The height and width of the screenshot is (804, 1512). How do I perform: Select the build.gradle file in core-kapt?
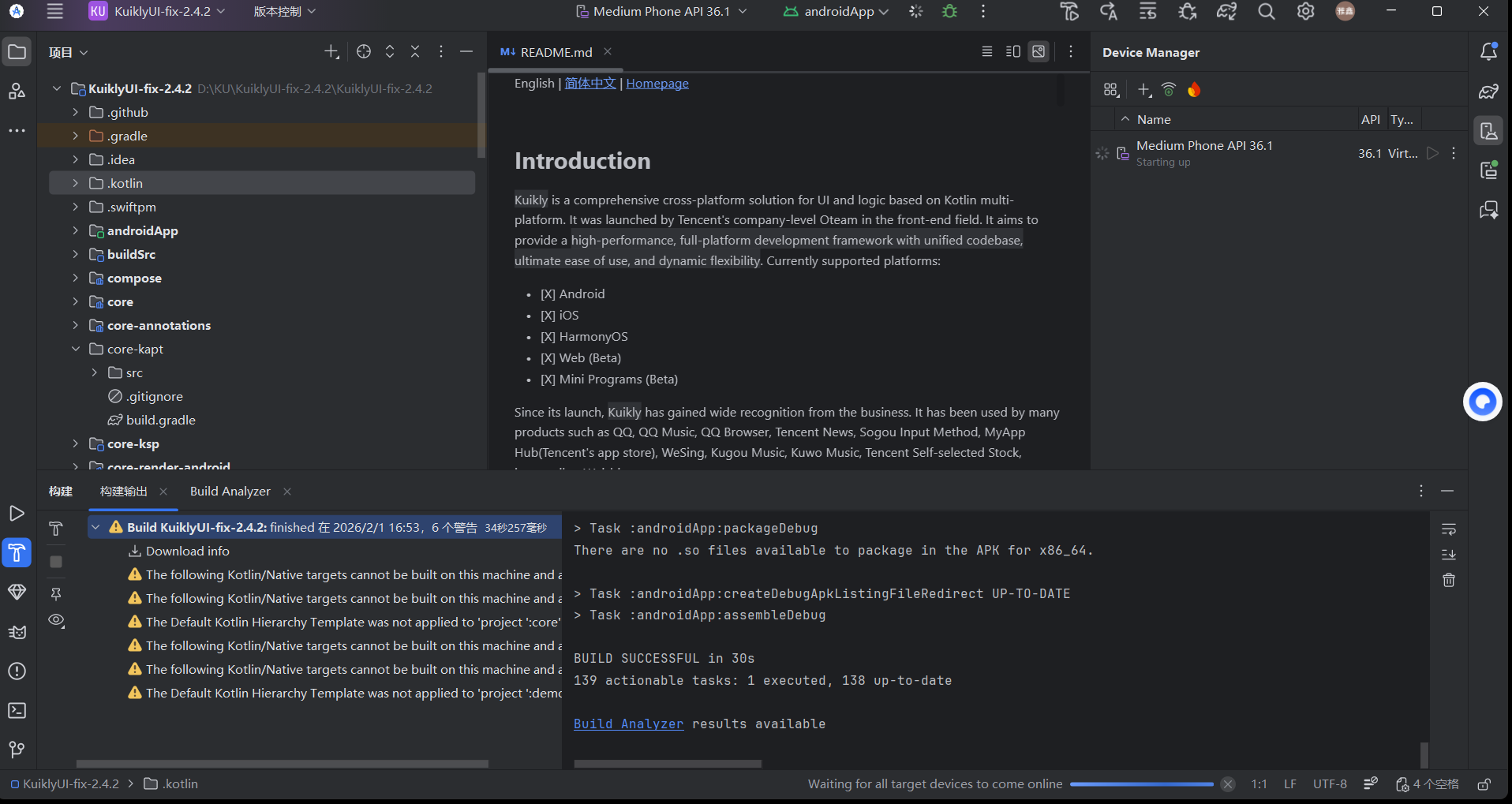coord(160,420)
